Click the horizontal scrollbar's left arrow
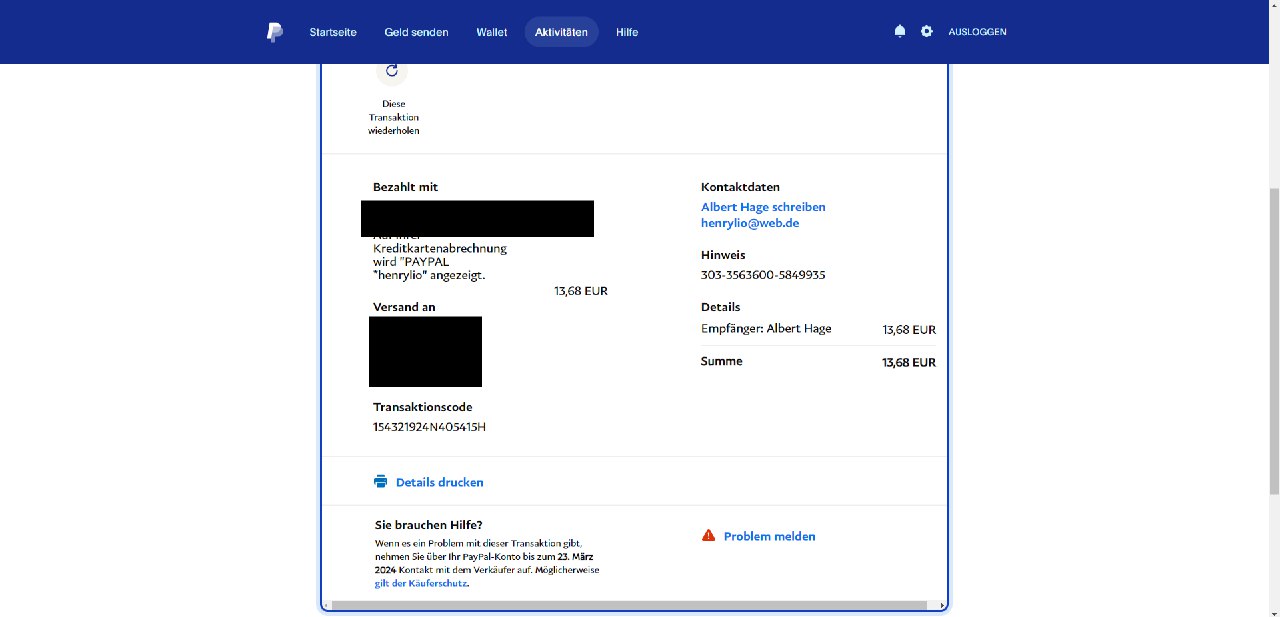Screen dimensions: 1280x617 tap(326, 605)
